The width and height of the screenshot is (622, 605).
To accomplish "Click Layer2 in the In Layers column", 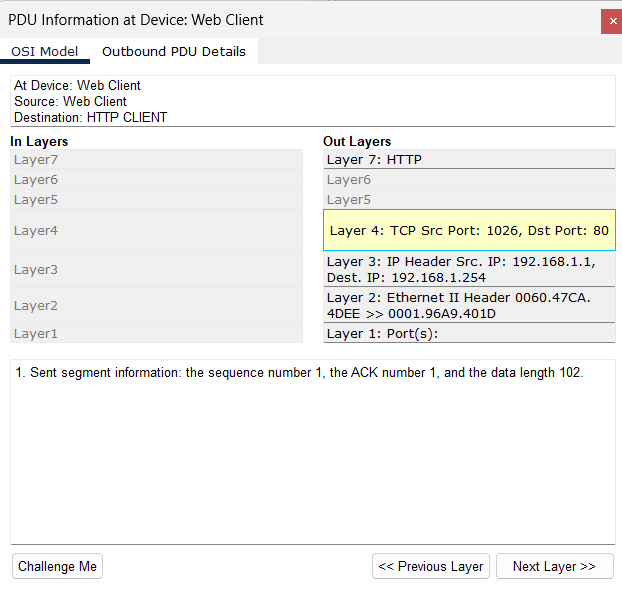I will [156, 305].
